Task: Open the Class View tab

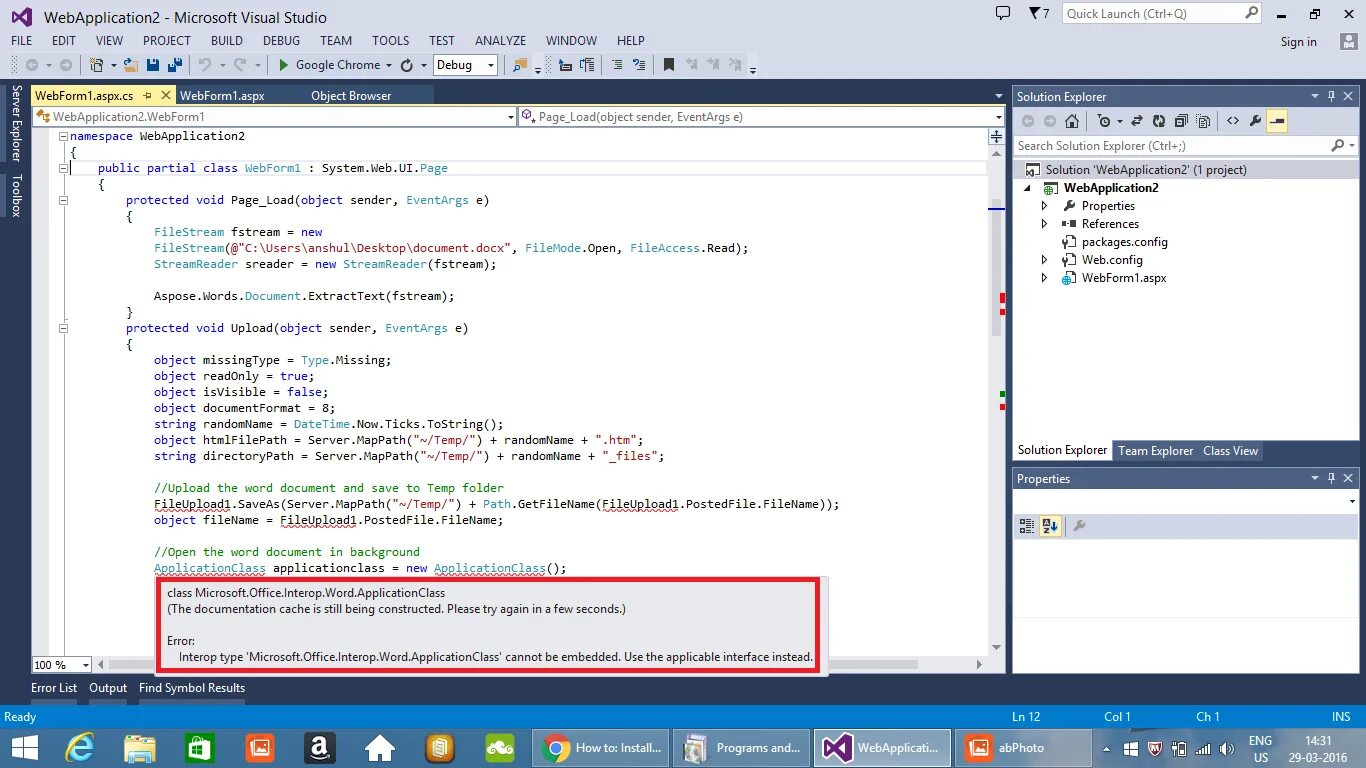Action: (1231, 451)
